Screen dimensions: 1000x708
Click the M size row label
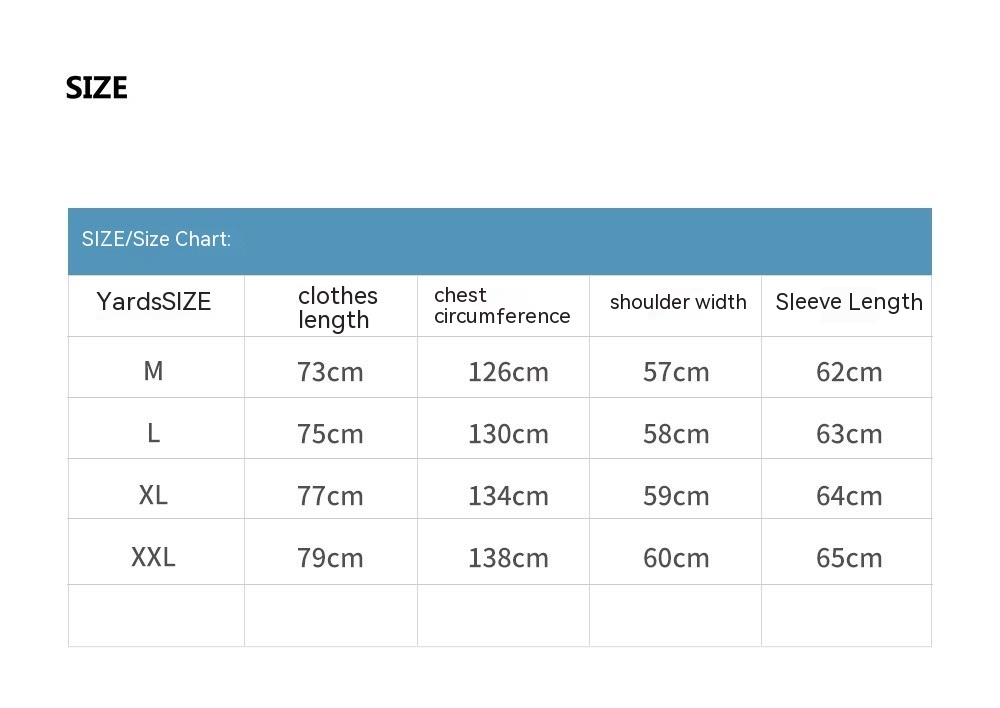coord(153,371)
